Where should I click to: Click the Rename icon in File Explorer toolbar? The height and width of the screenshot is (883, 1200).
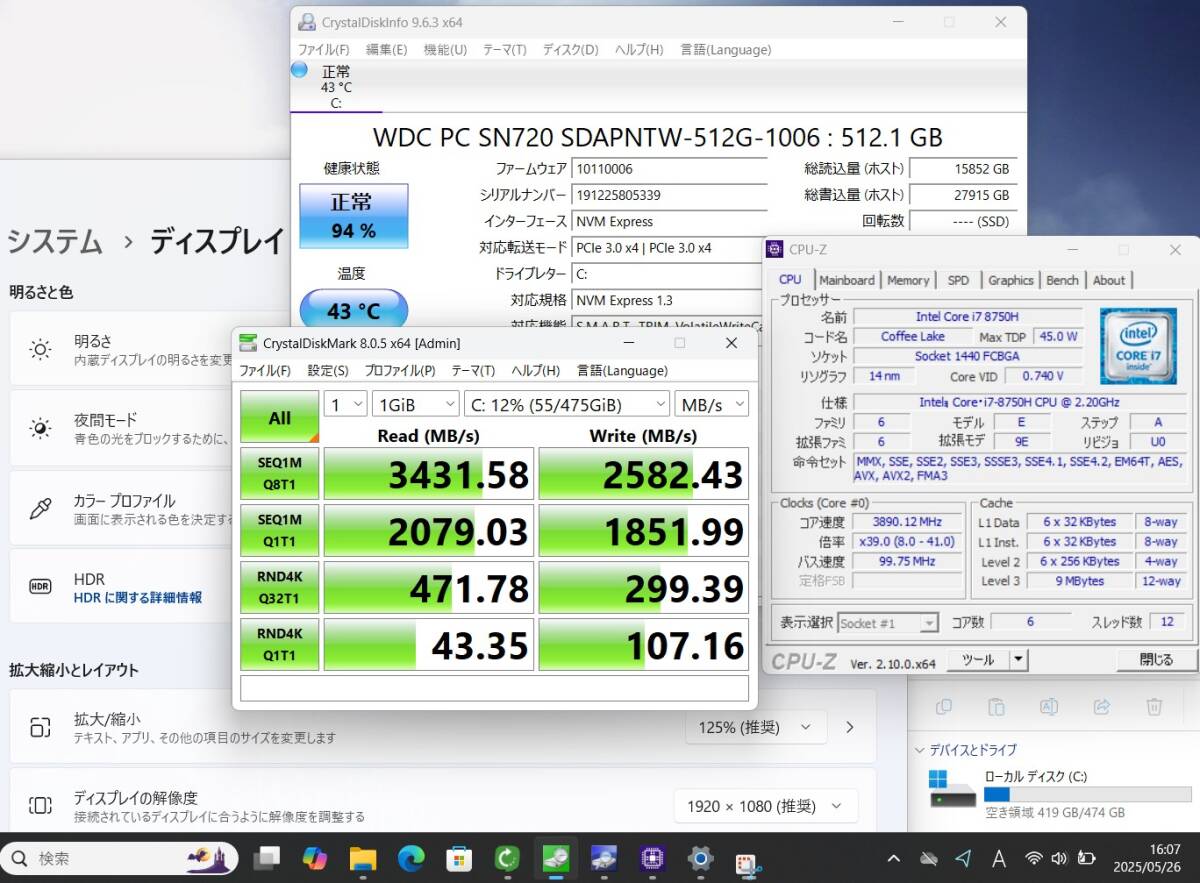[1049, 707]
